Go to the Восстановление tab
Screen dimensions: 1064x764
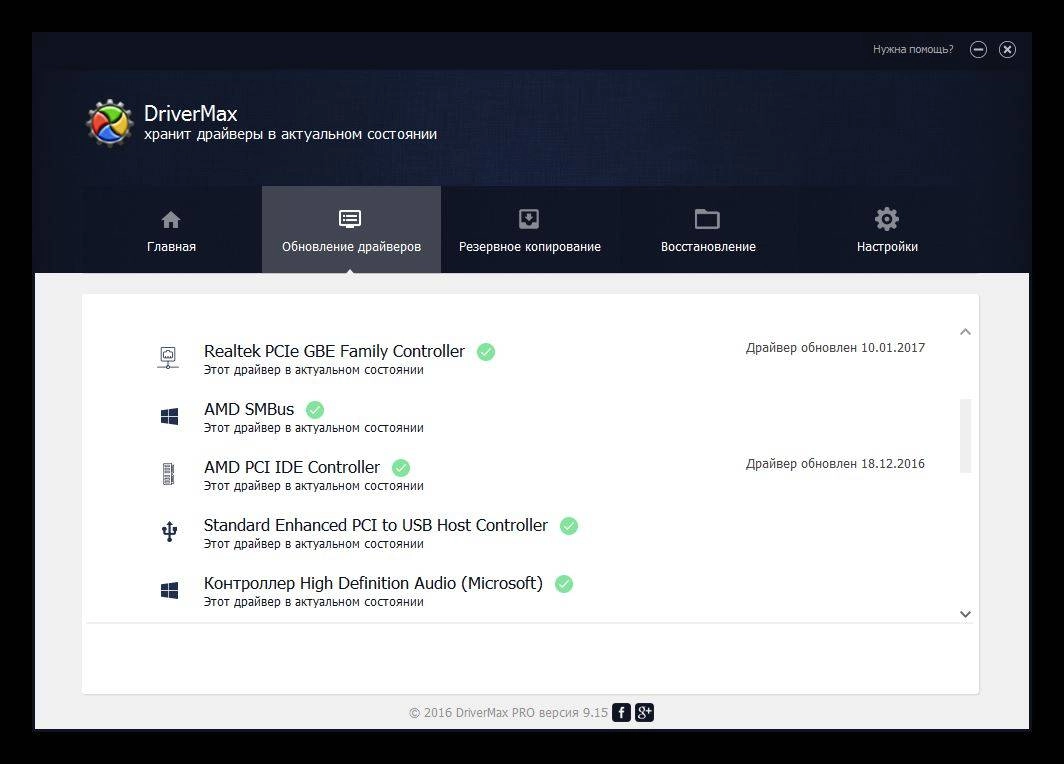click(x=708, y=229)
